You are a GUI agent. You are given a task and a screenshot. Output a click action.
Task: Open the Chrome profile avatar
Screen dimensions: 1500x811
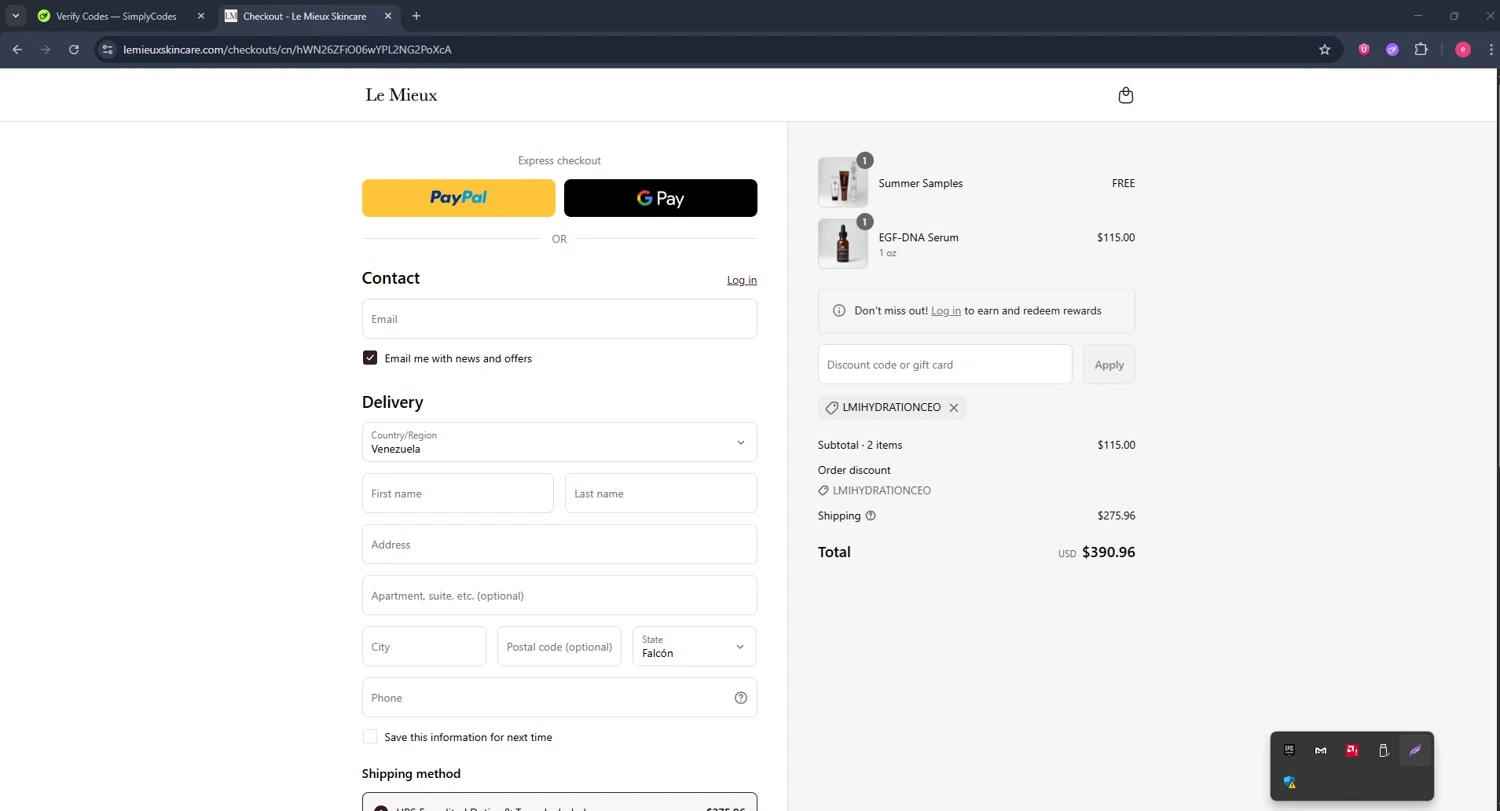[1463, 49]
